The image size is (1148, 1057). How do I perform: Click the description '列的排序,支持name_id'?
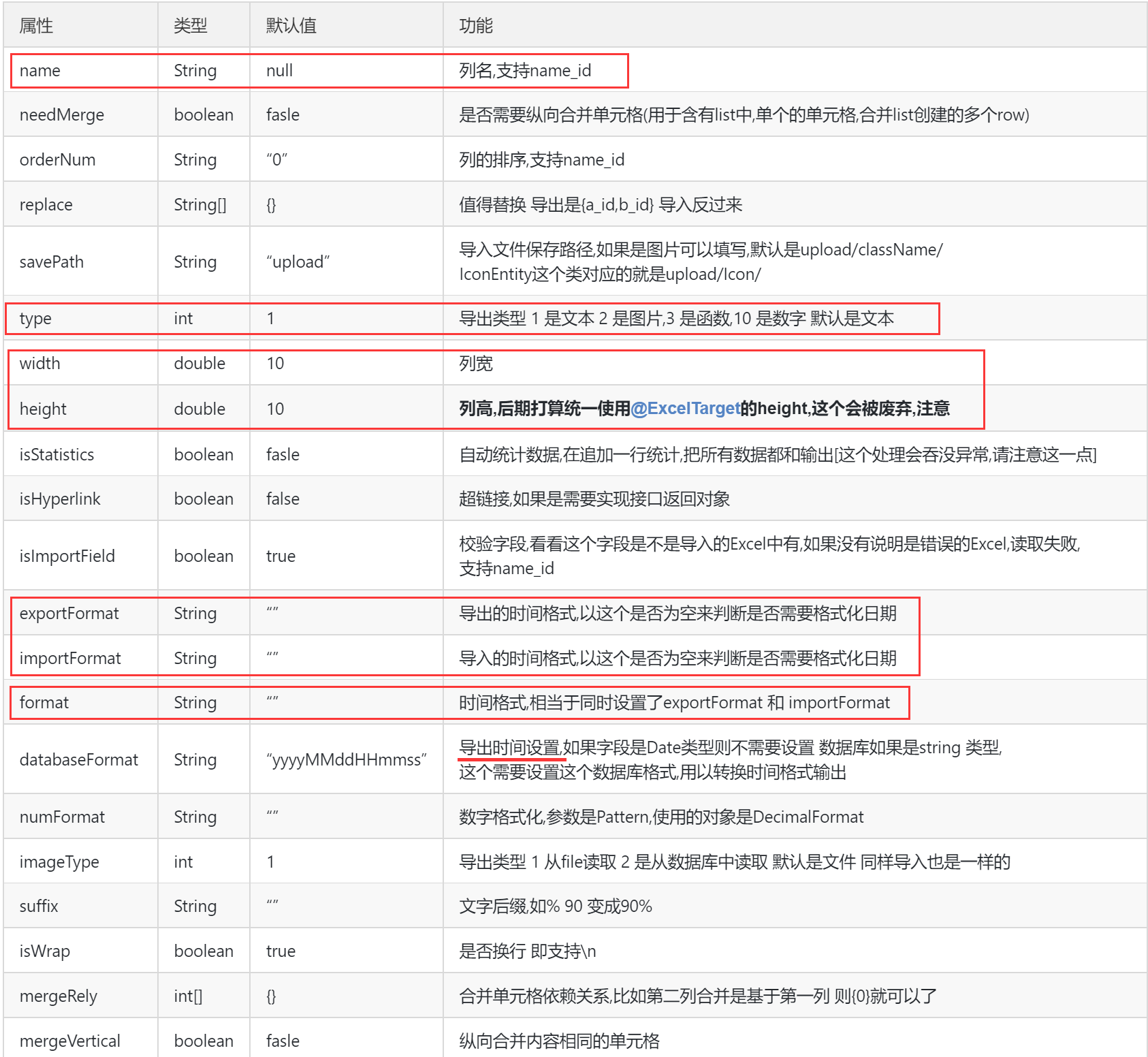pyautogui.click(x=542, y=159)
